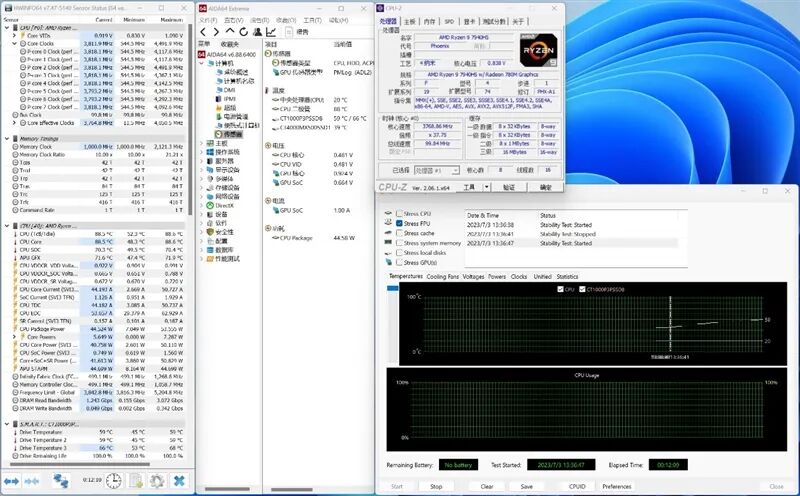Click HWiNFO blue X close-sensors icon
This screenshot has height=496, width=800.
point(179,481)
